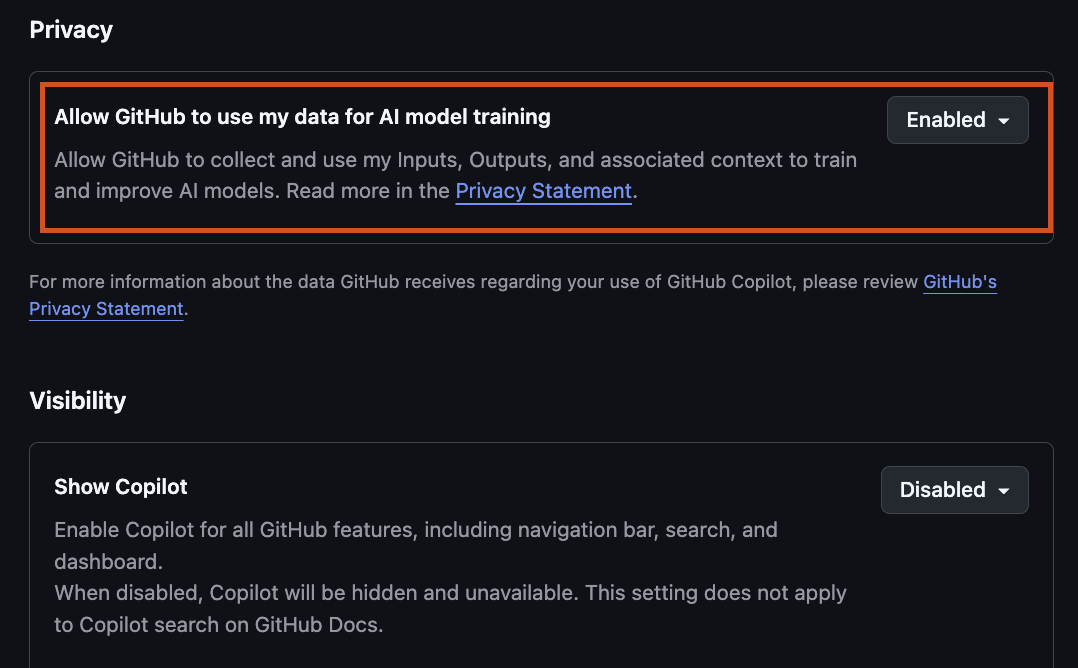The width and height of the screenshot is (1078, 668).
Task: Click the word "Enabled" in the AI training button
Action: 946,120
